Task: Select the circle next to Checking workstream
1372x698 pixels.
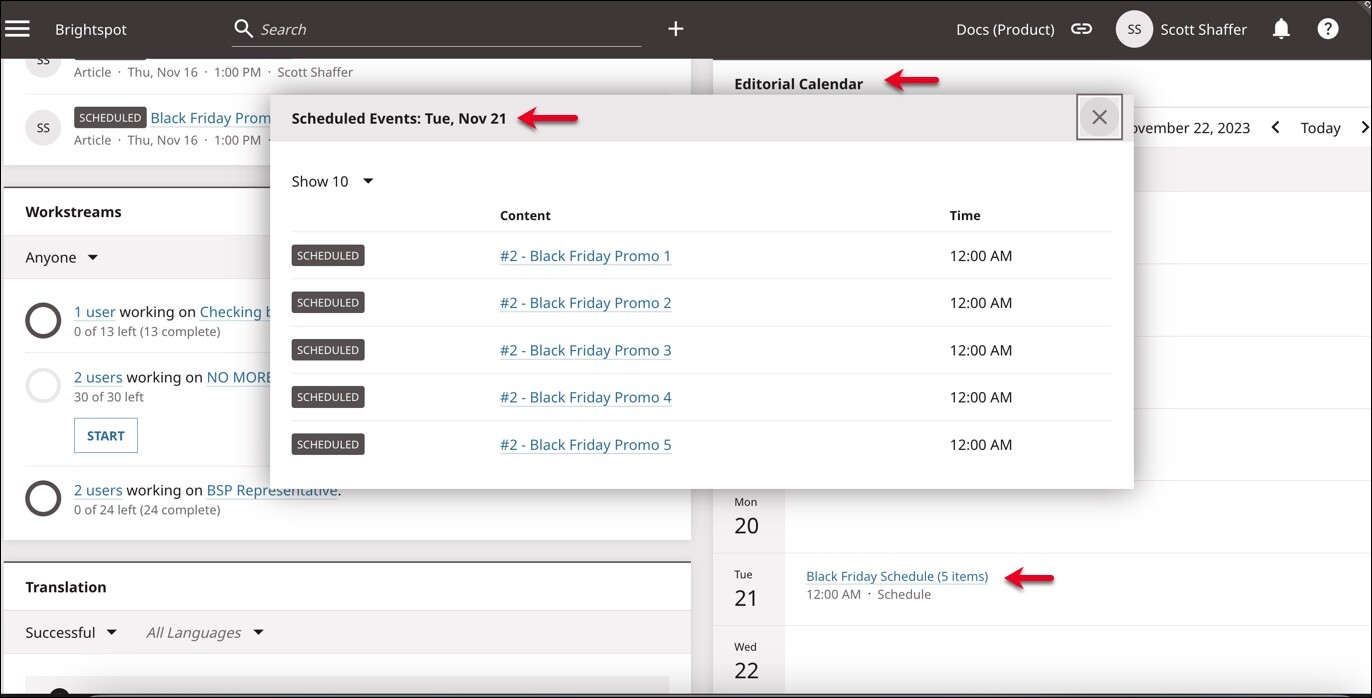Action: tap(43, 320)
